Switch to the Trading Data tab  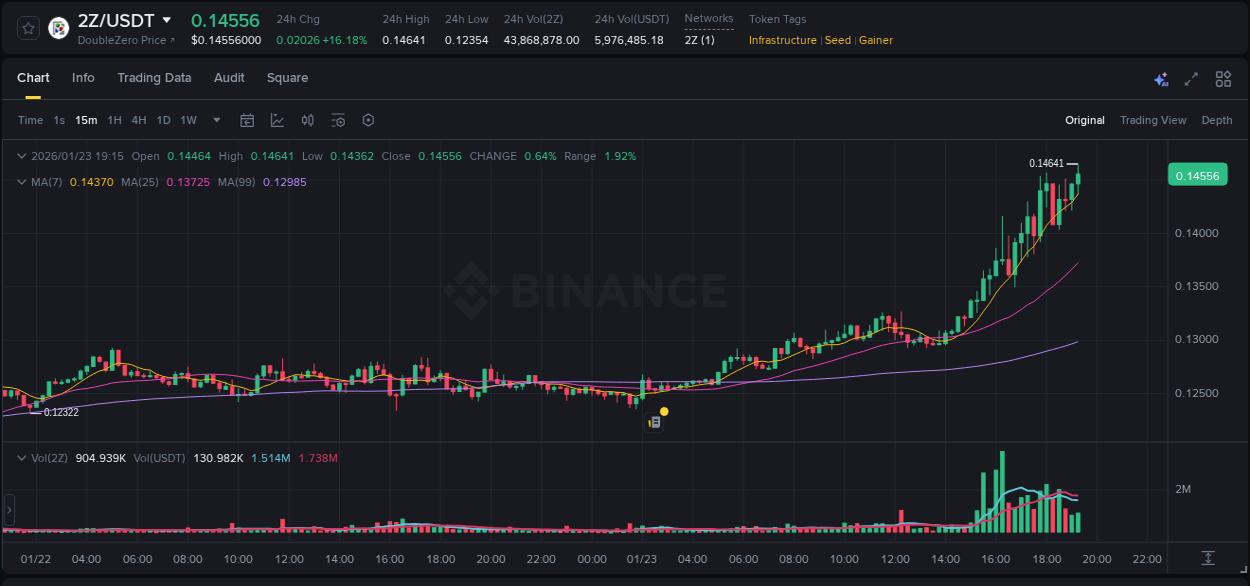[154, 78]
